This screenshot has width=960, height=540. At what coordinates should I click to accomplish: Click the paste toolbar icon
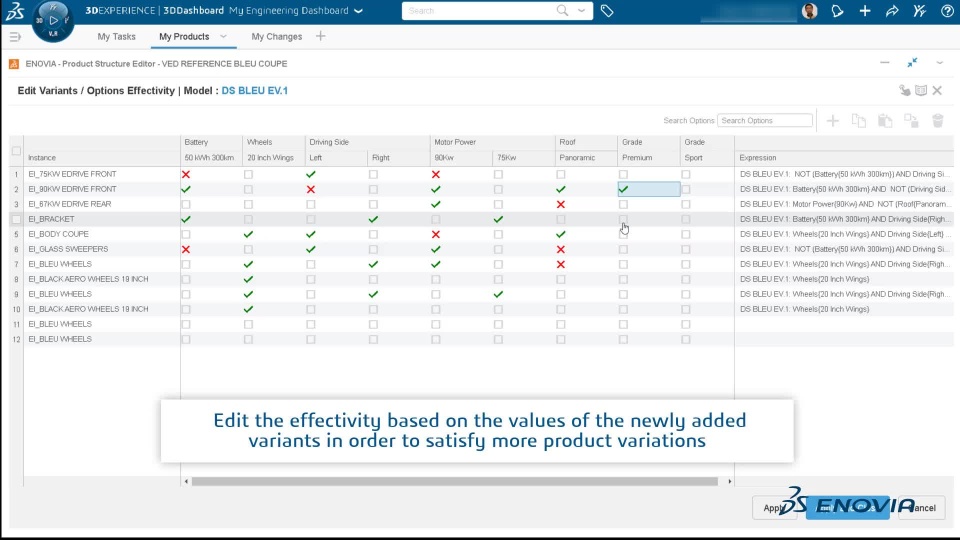[x=885, y=121]
